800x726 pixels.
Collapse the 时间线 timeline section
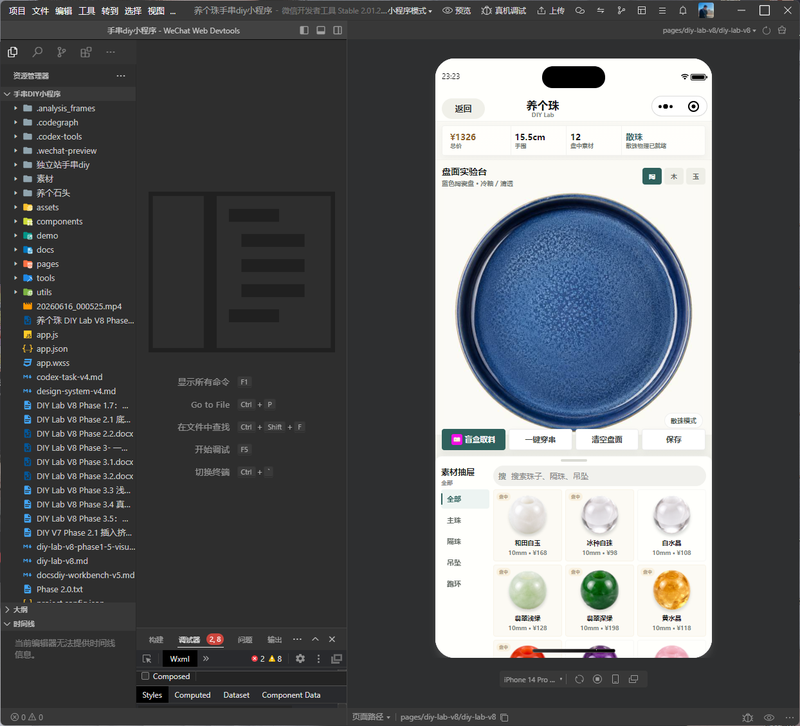(7, 624)
